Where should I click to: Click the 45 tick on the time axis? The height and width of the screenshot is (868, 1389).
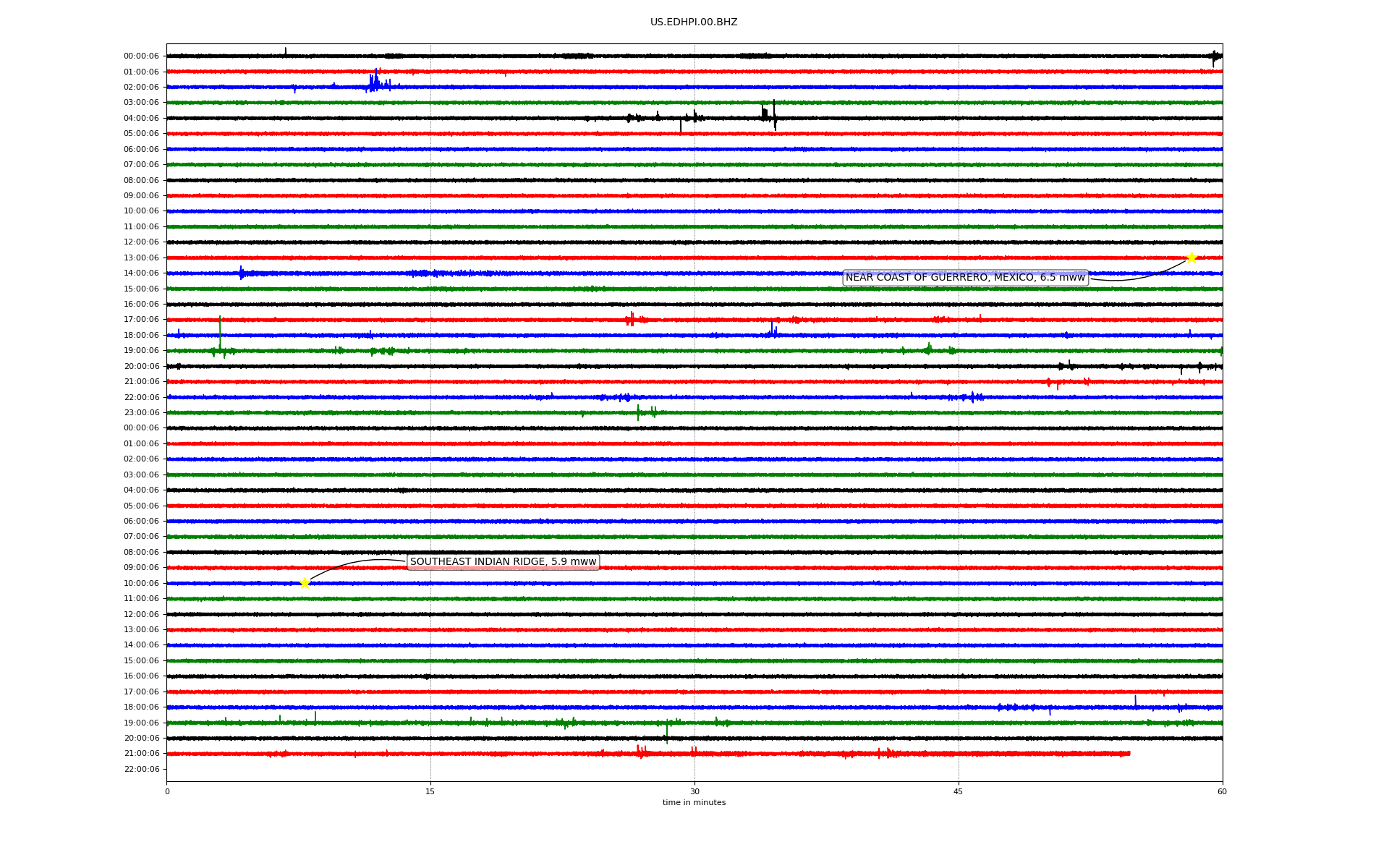[x=958, y=791]
